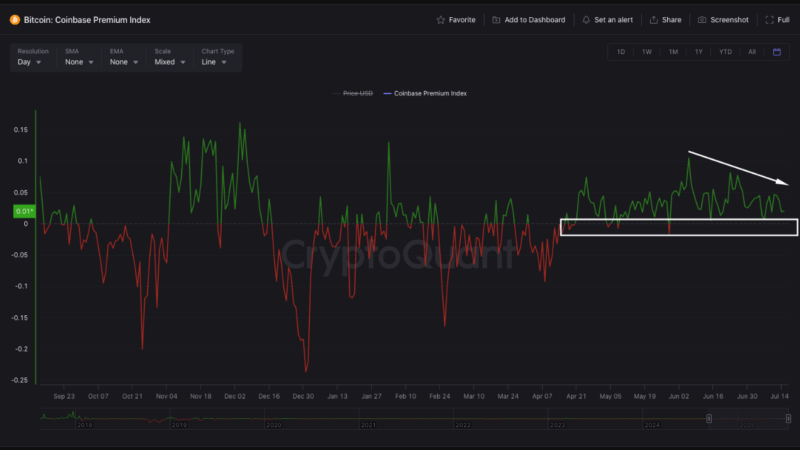
Task: Click the Set an alert label
Action: point(613,20)
